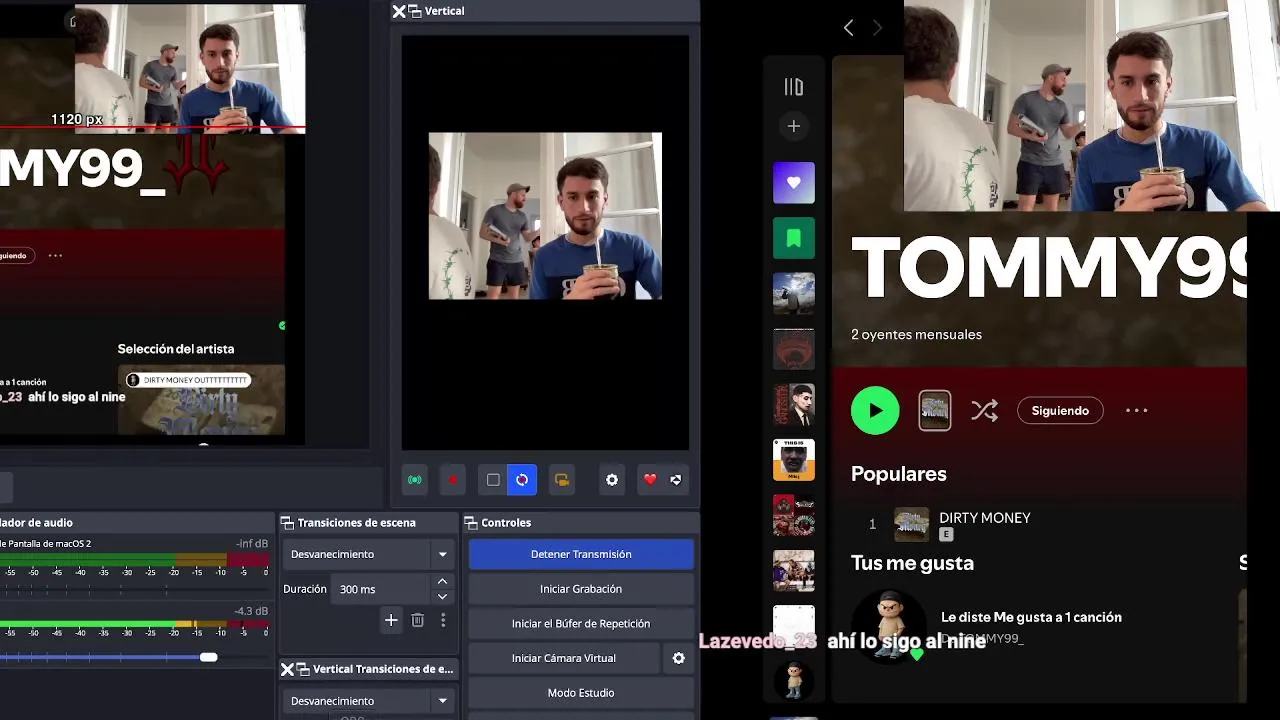Viewport: 1280px width, 720px height.
Task: Float the Transiciones de escena dock
Action: coord(287,523)
